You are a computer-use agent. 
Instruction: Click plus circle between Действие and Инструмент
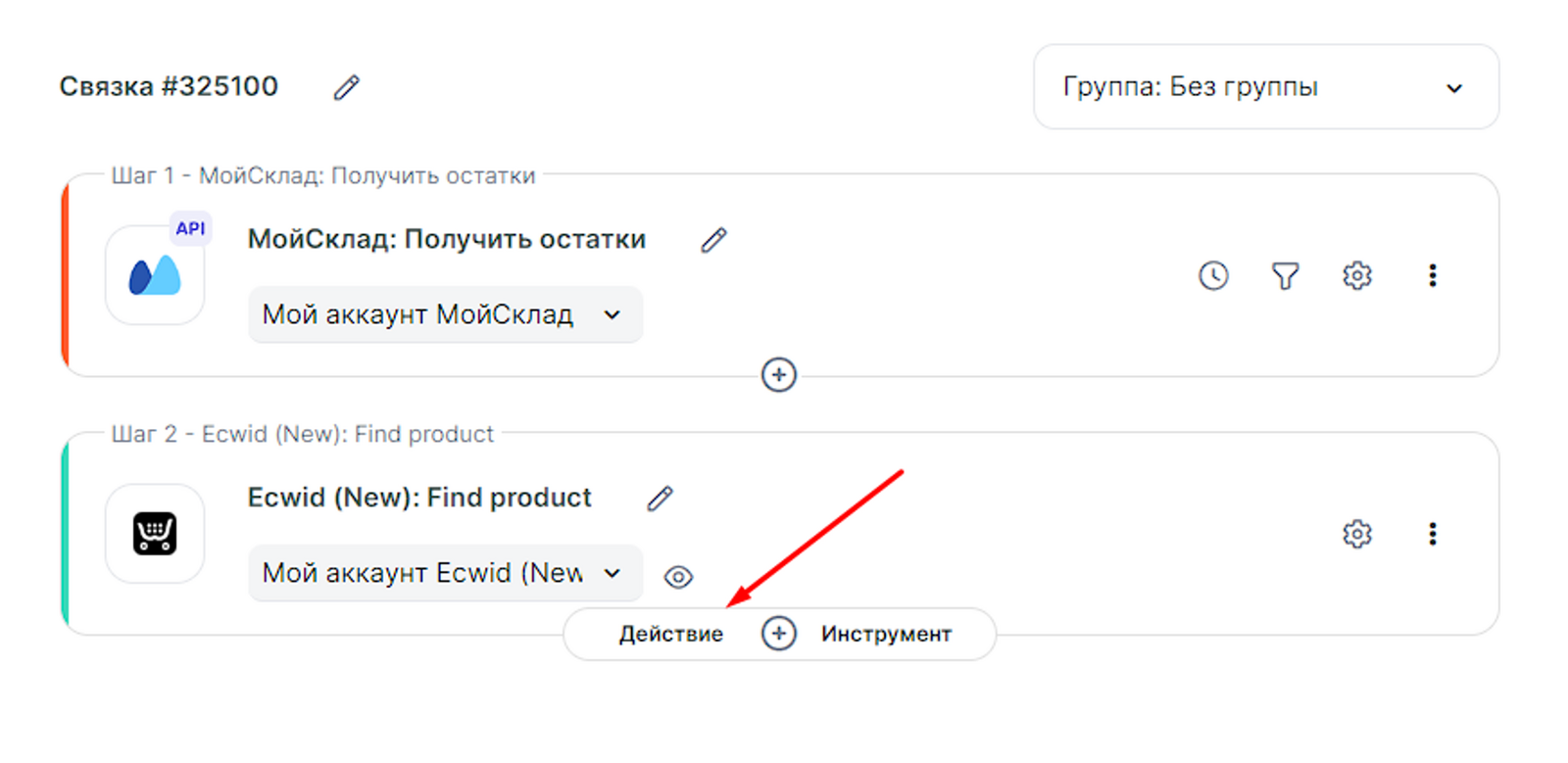tap(779, 634)
